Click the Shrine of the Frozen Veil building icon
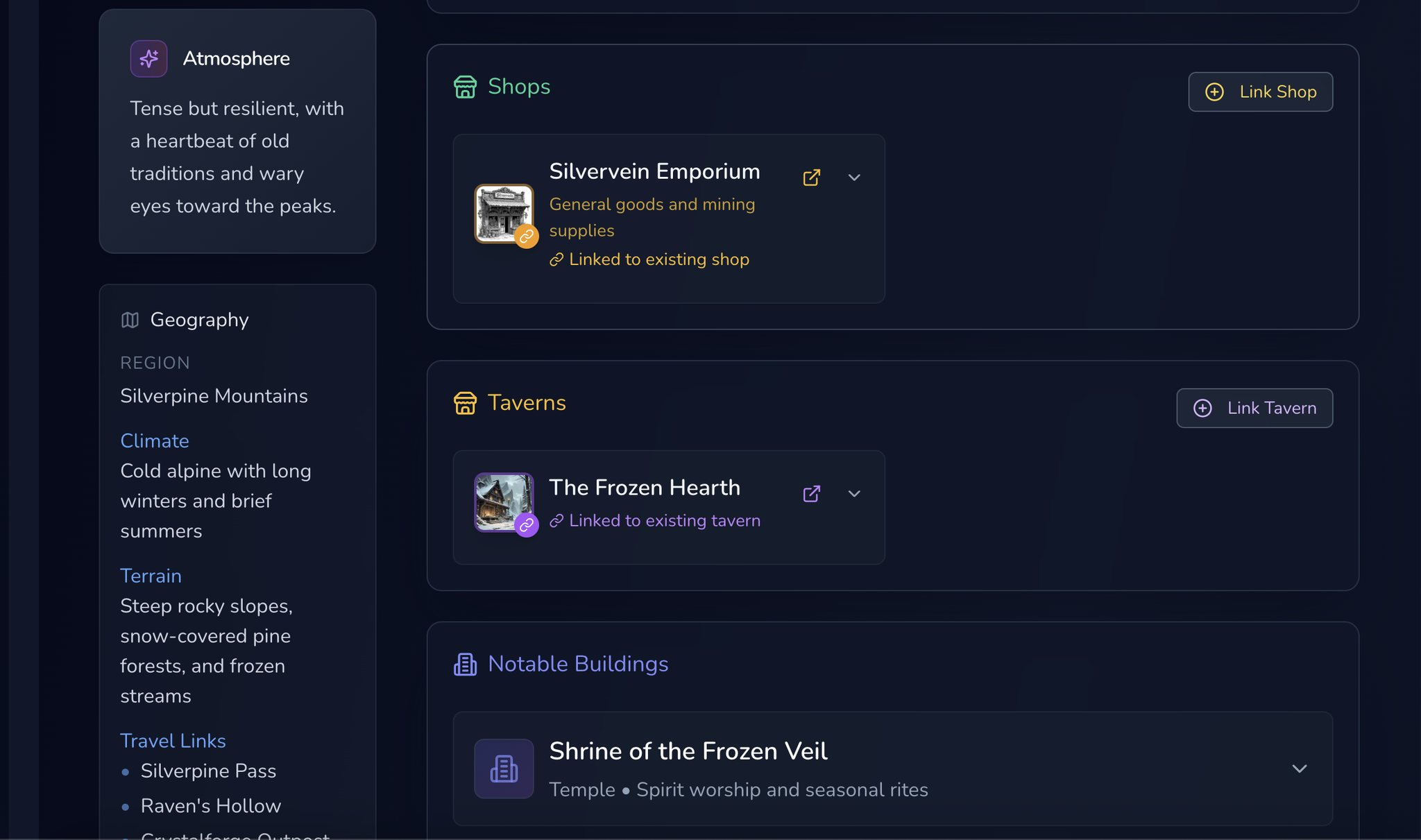 [504, 769]
